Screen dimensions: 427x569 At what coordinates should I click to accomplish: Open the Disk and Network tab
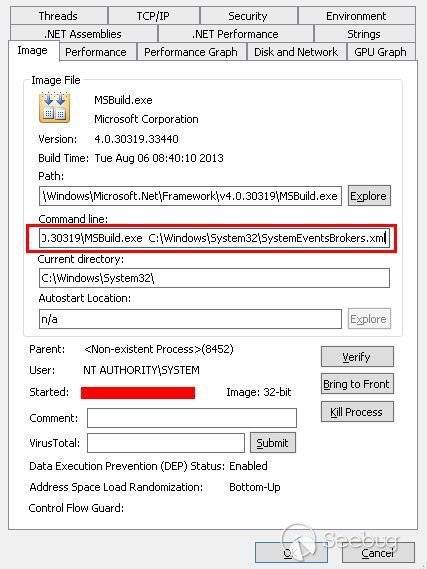[x=296, y=52]
